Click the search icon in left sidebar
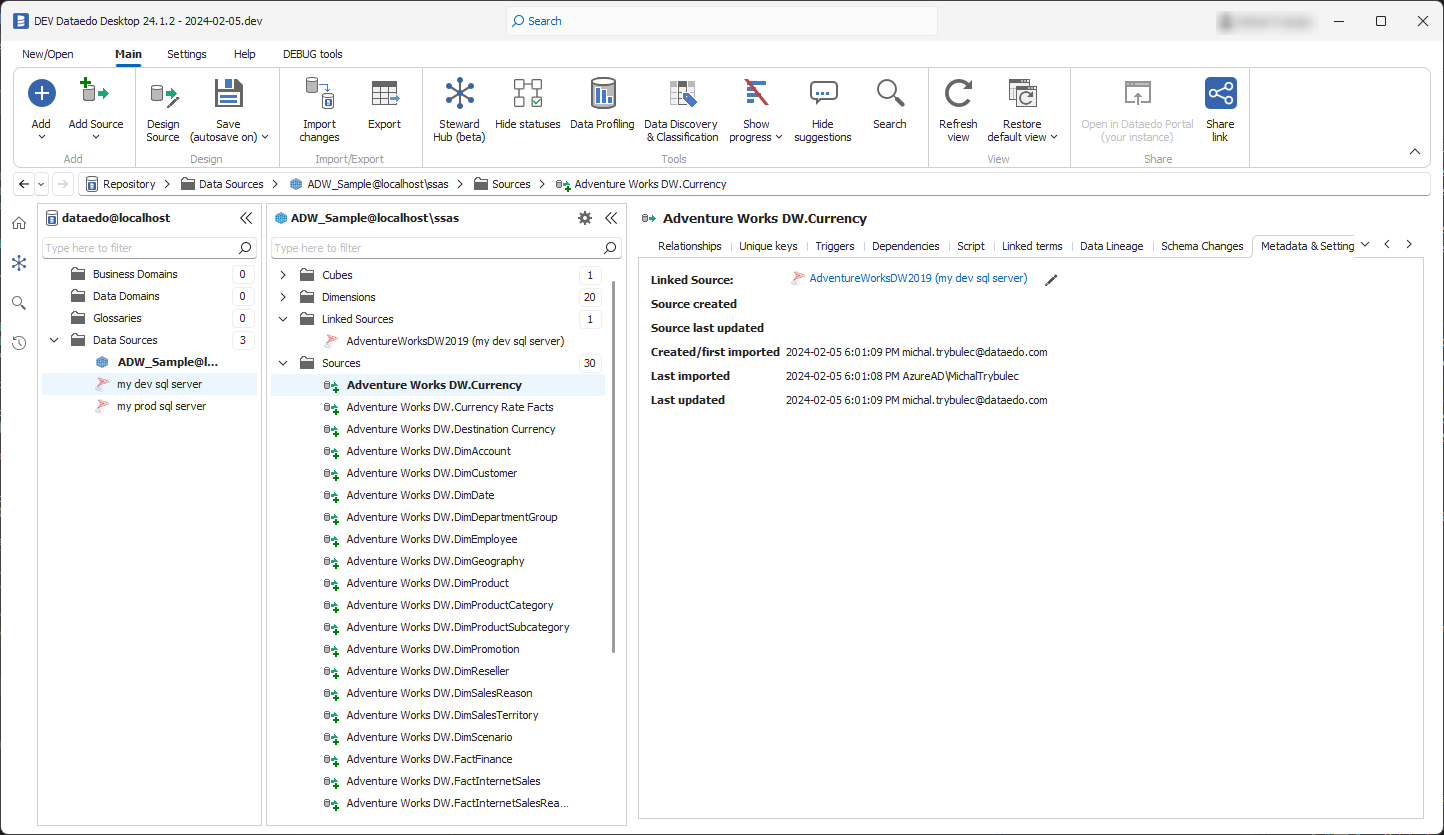The width and height of the screenshot is (1444, 835). coord(19,302)
